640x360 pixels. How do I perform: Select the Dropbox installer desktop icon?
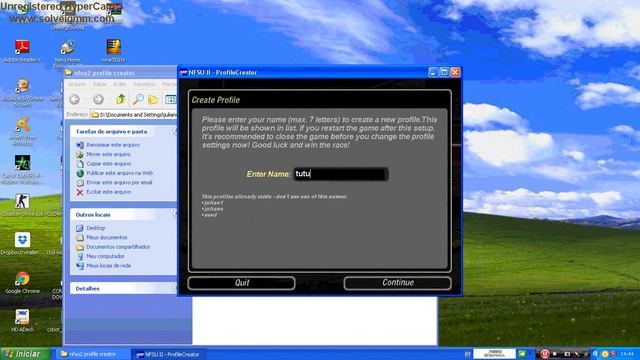[22, 243]
